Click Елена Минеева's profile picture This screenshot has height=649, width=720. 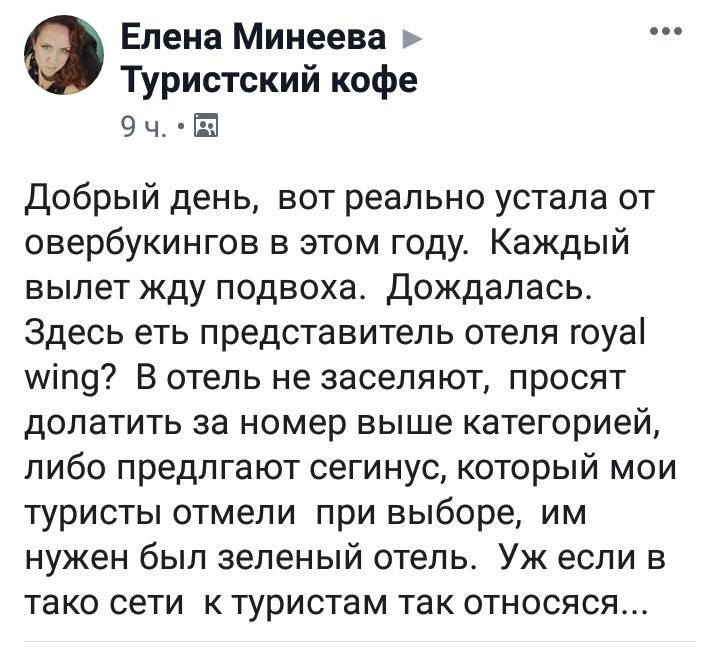pyautogui.click(x=64, y=55)
